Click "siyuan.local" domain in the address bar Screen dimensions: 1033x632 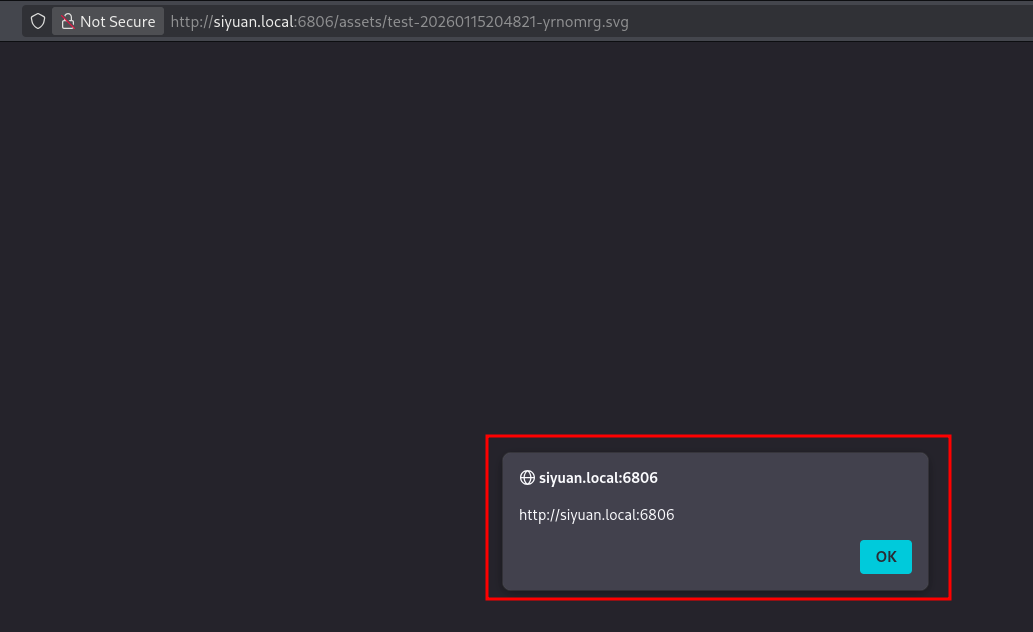[255, 21]
